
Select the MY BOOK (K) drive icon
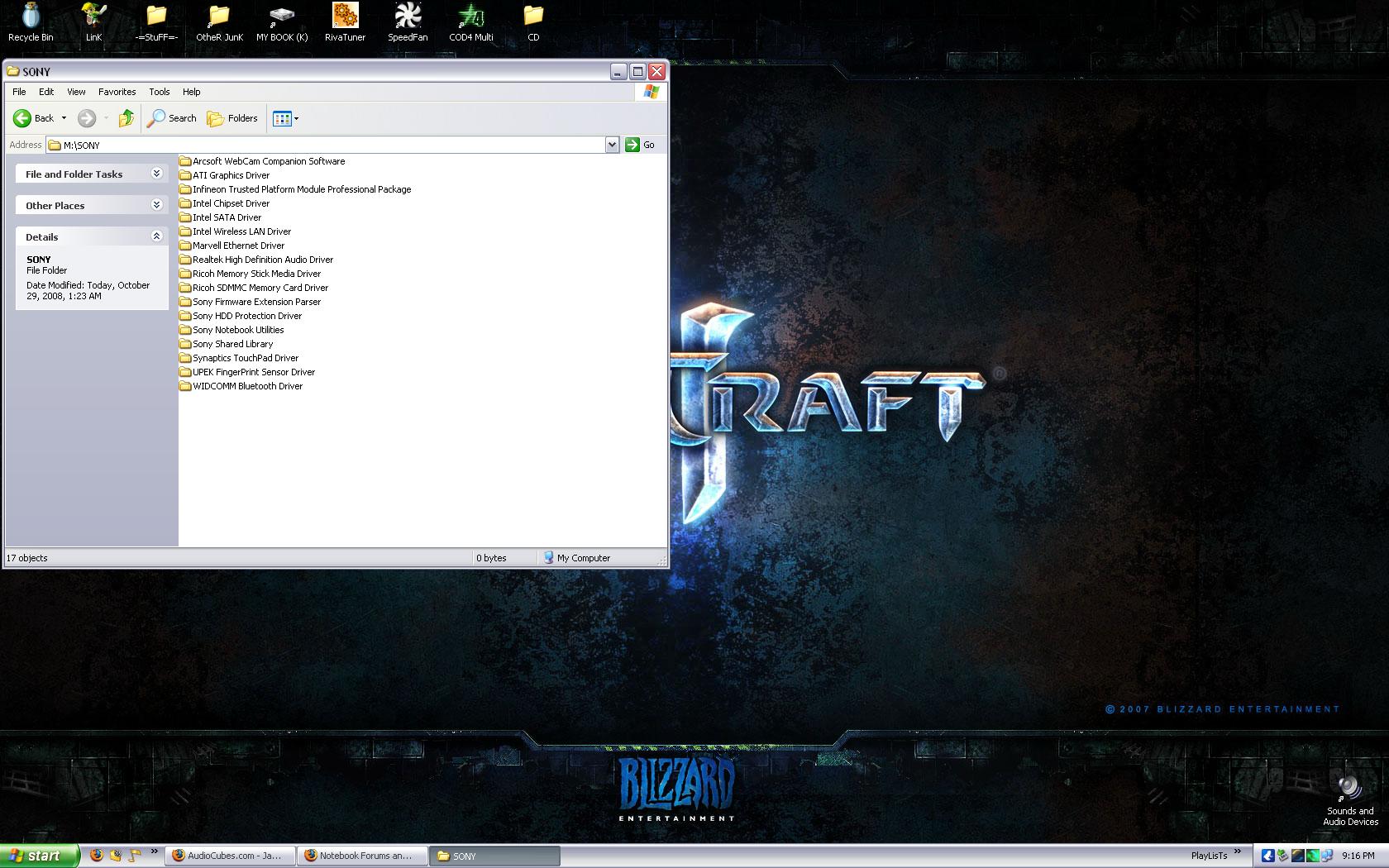282,23
